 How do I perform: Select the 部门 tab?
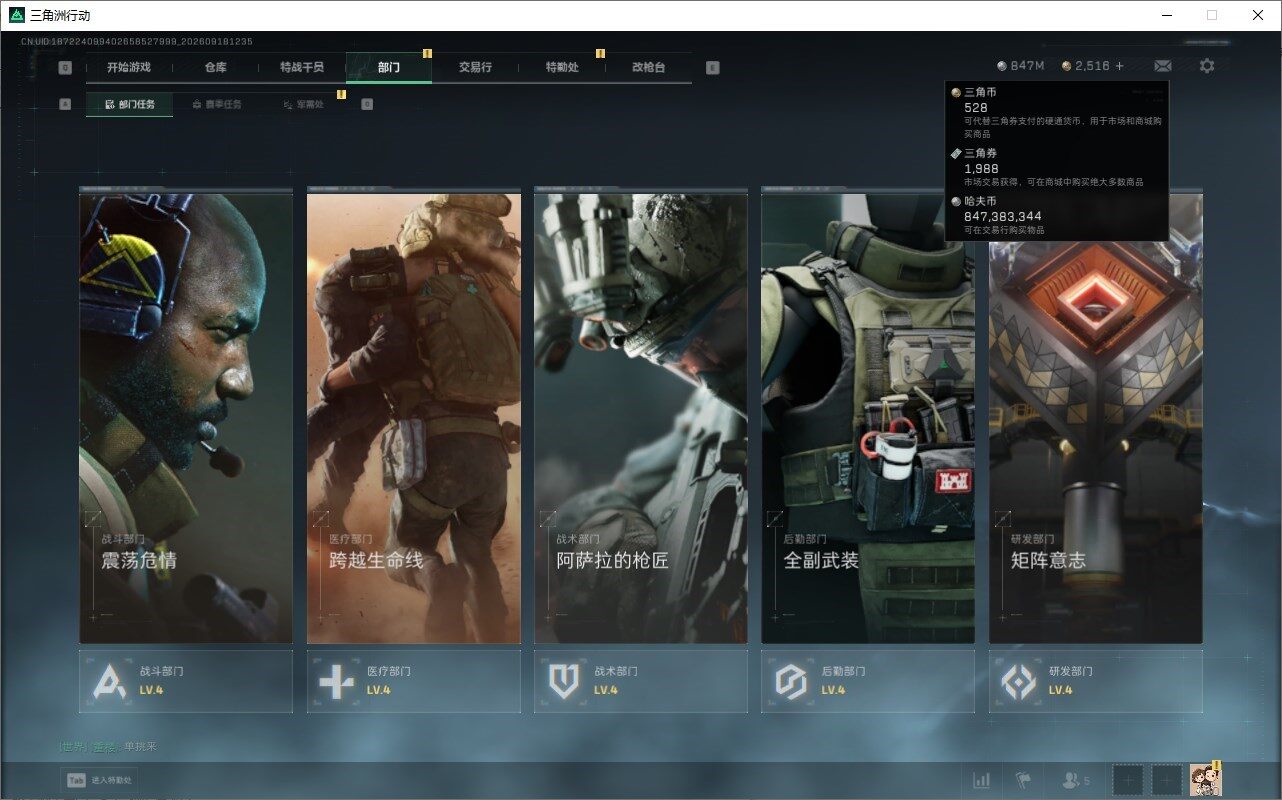(x=389, y=67)
